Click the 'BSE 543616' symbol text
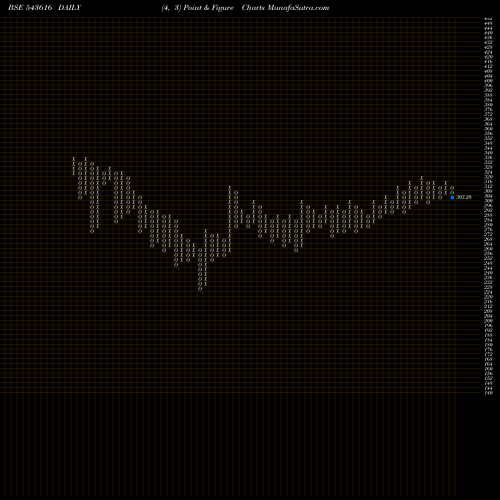This screenshot has height=500, width=500. point(30,8)
